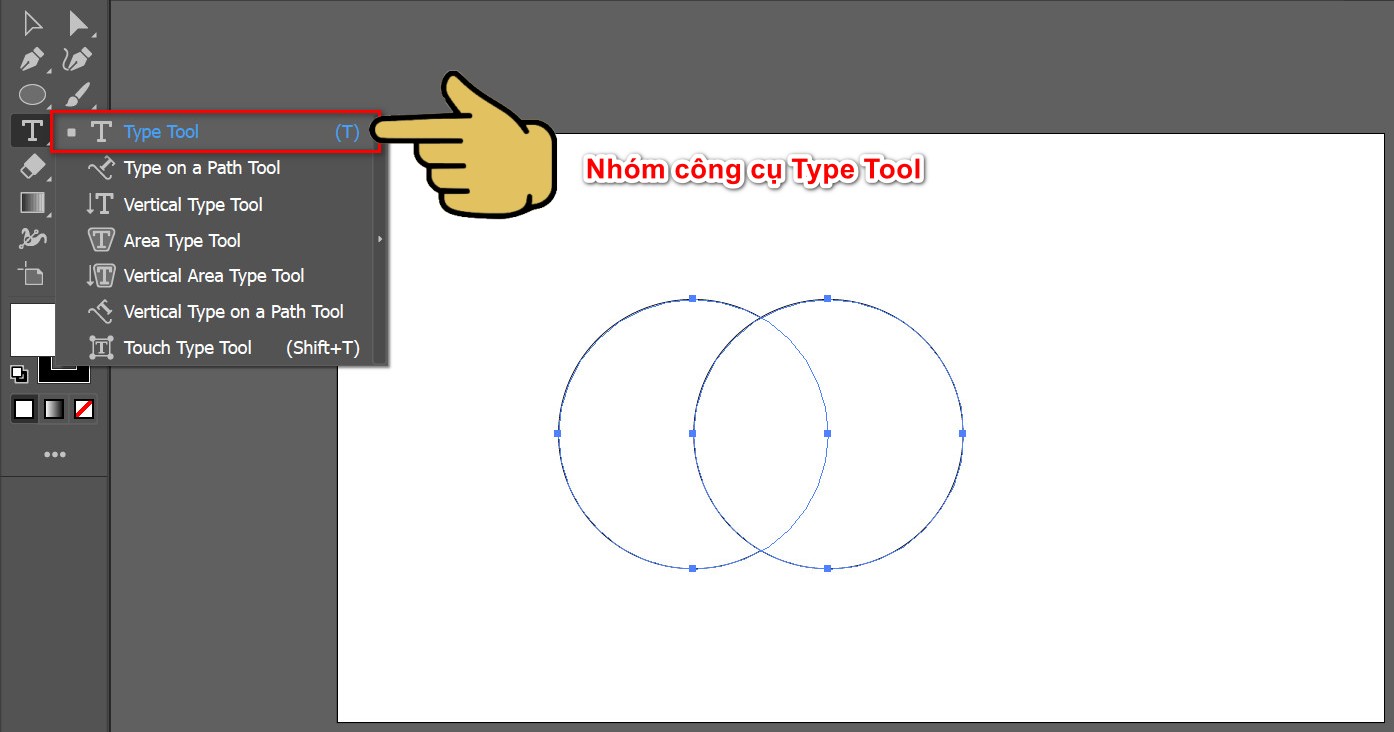1394x732 pixels.
Task: Select the Ellipse tool
Action: [31, 93]
